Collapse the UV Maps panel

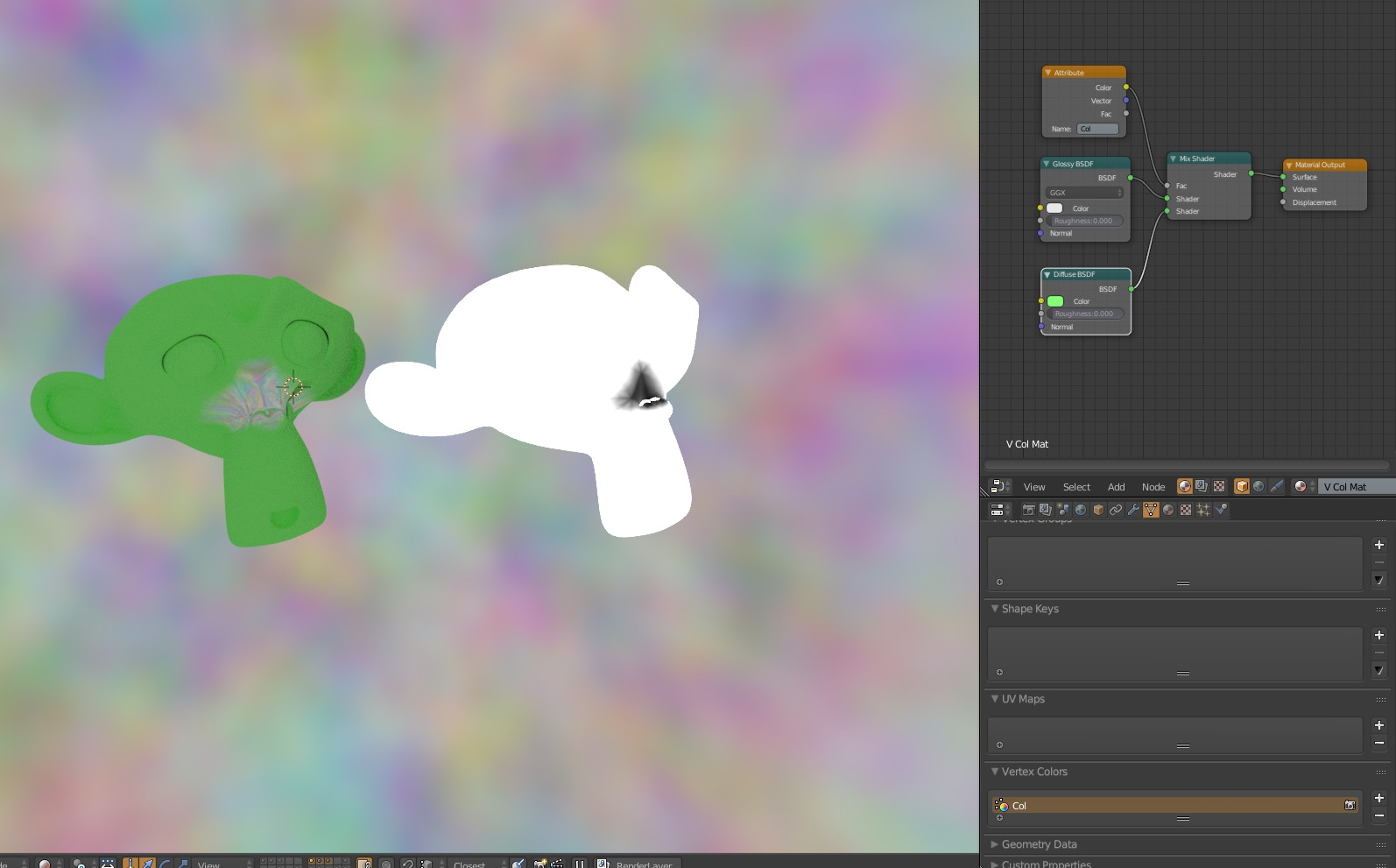tap(995, 699)
